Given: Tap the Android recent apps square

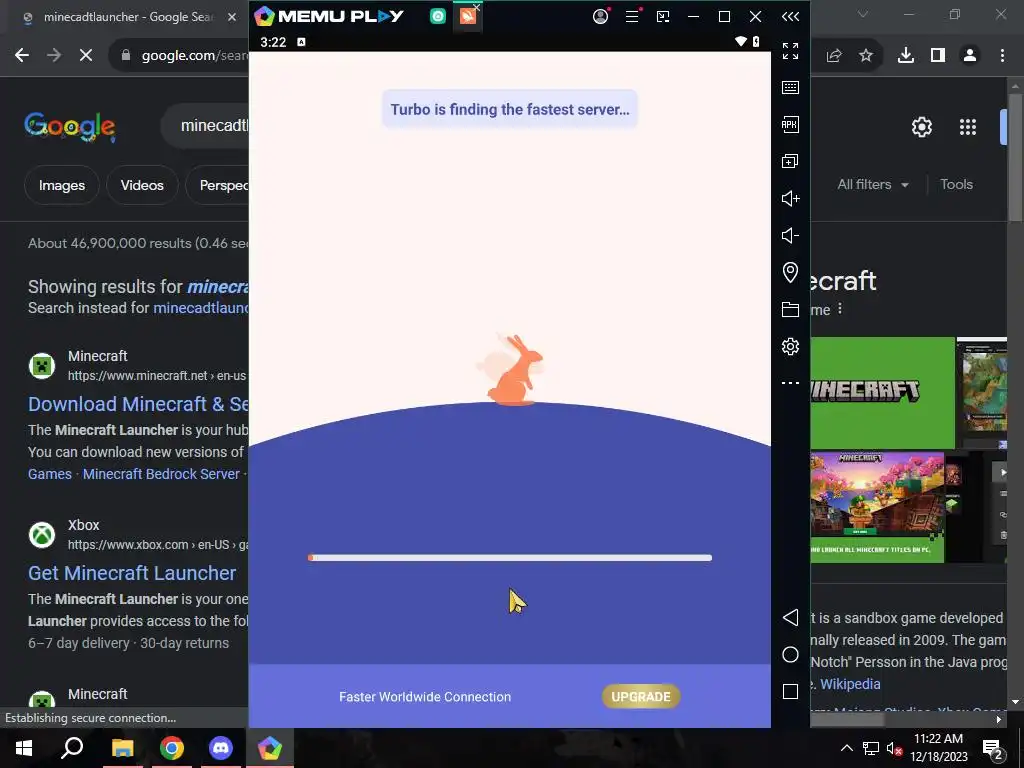Looking at the screenshot, I should click(x=790, y=692).
